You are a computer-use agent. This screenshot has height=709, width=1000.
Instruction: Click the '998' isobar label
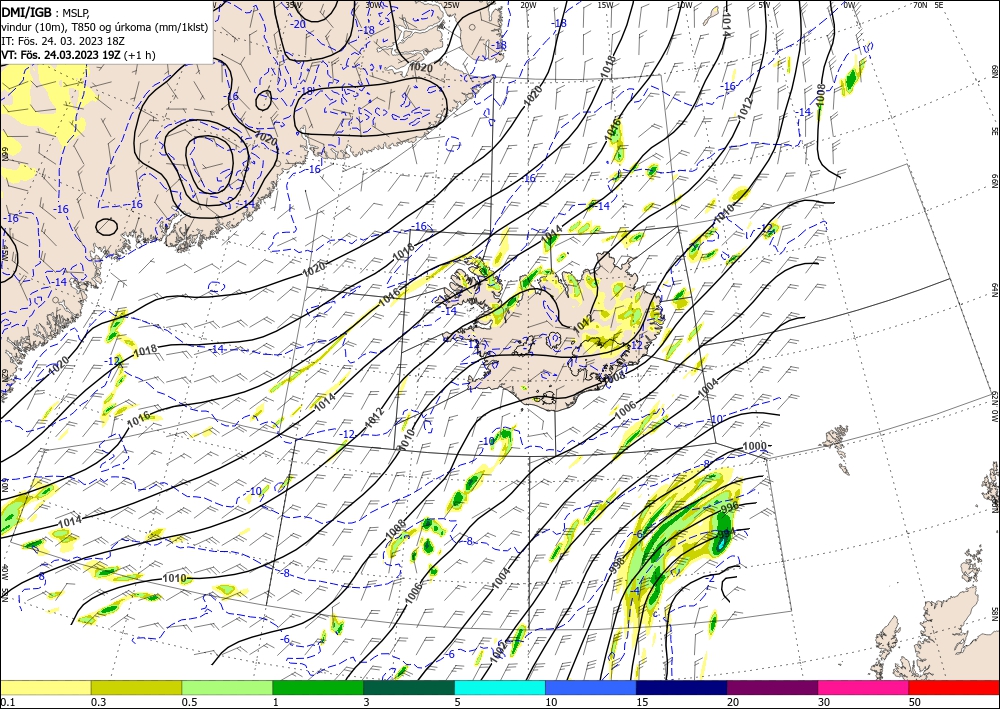tap(617, 565)
